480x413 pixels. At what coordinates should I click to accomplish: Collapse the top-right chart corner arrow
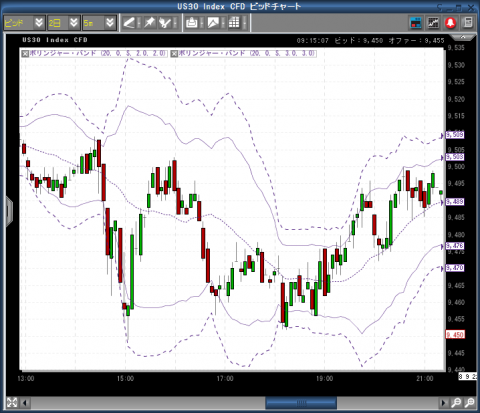point(463,36)
